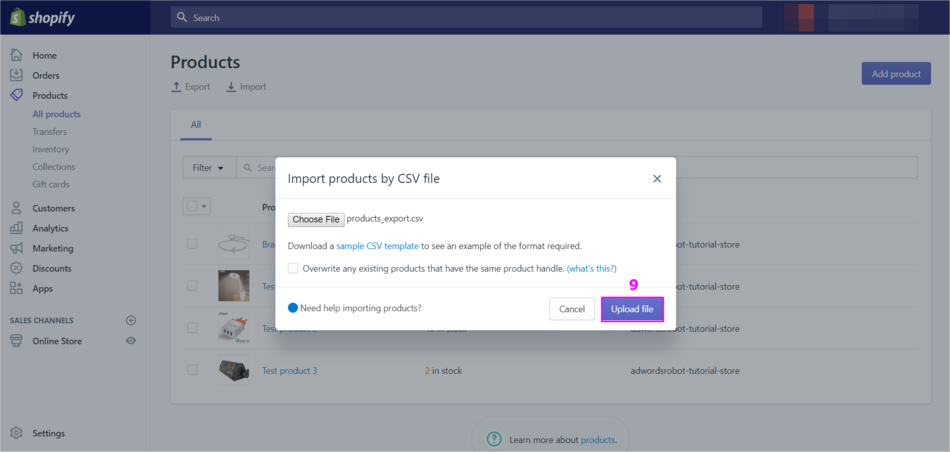Open Analytics bar chart icon
950x452 pixels.
pos(16,228)
